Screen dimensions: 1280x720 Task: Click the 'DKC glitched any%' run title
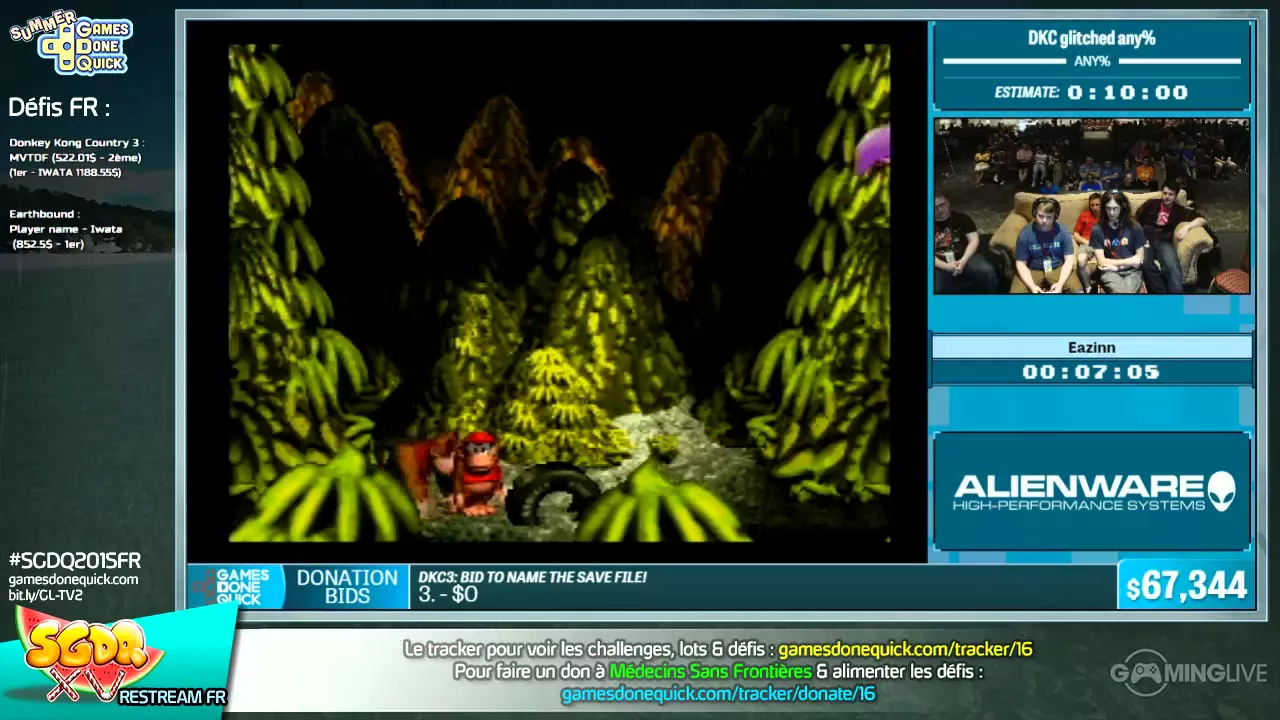[1091, 38]
